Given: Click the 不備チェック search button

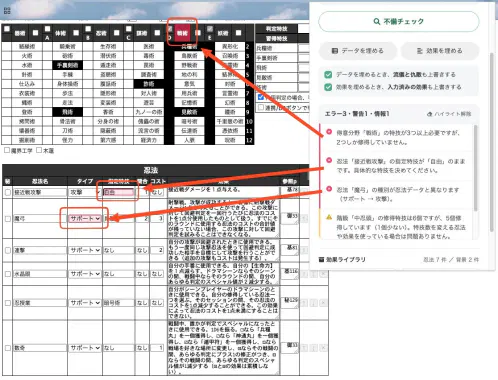Looking at the screenshot, I should click(399, 22).
